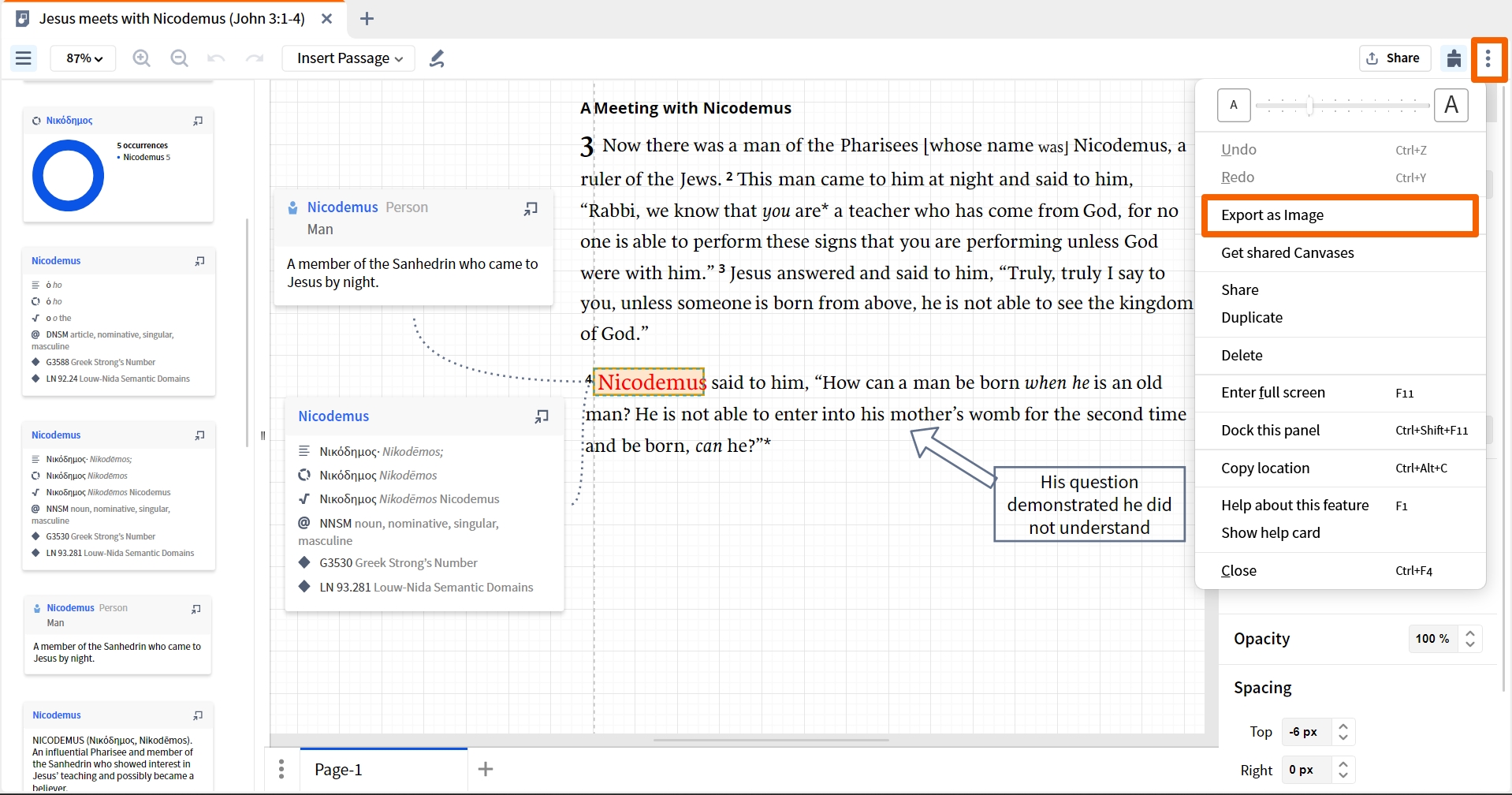Choose Redo from the panel menu

pos(1340,177)
